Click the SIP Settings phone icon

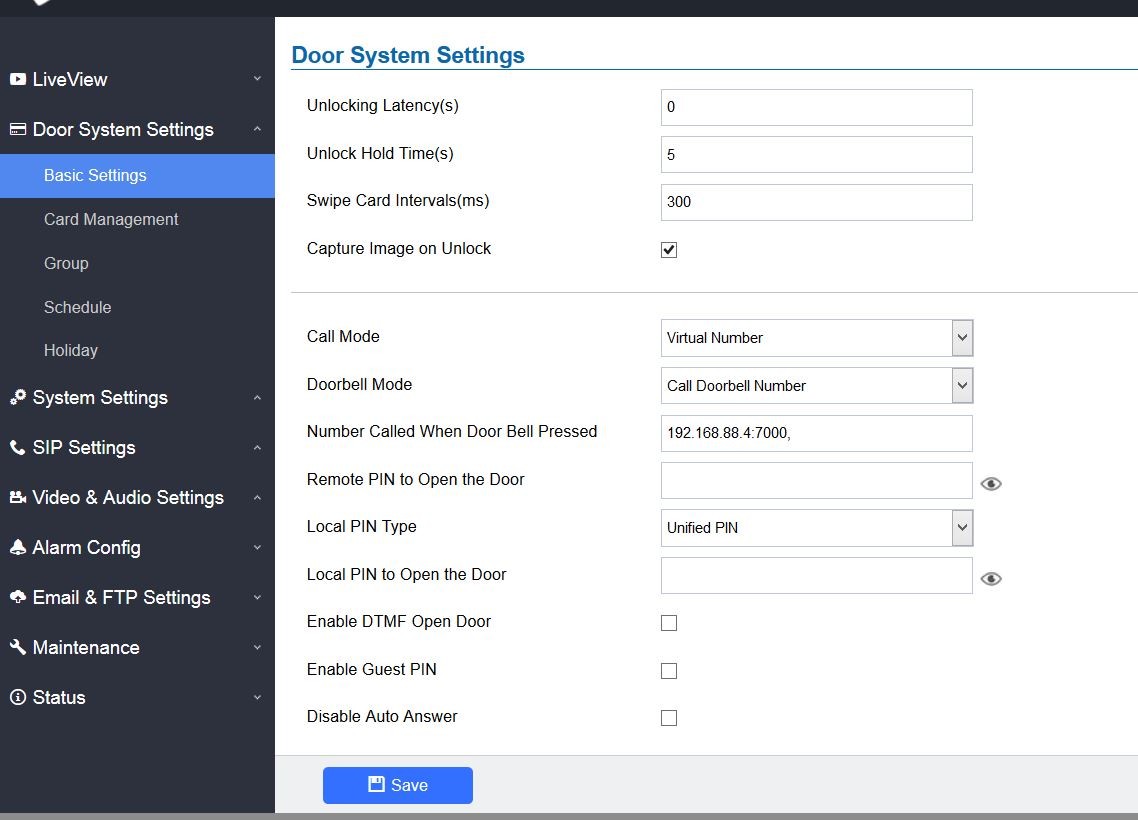tap(18, 447)
